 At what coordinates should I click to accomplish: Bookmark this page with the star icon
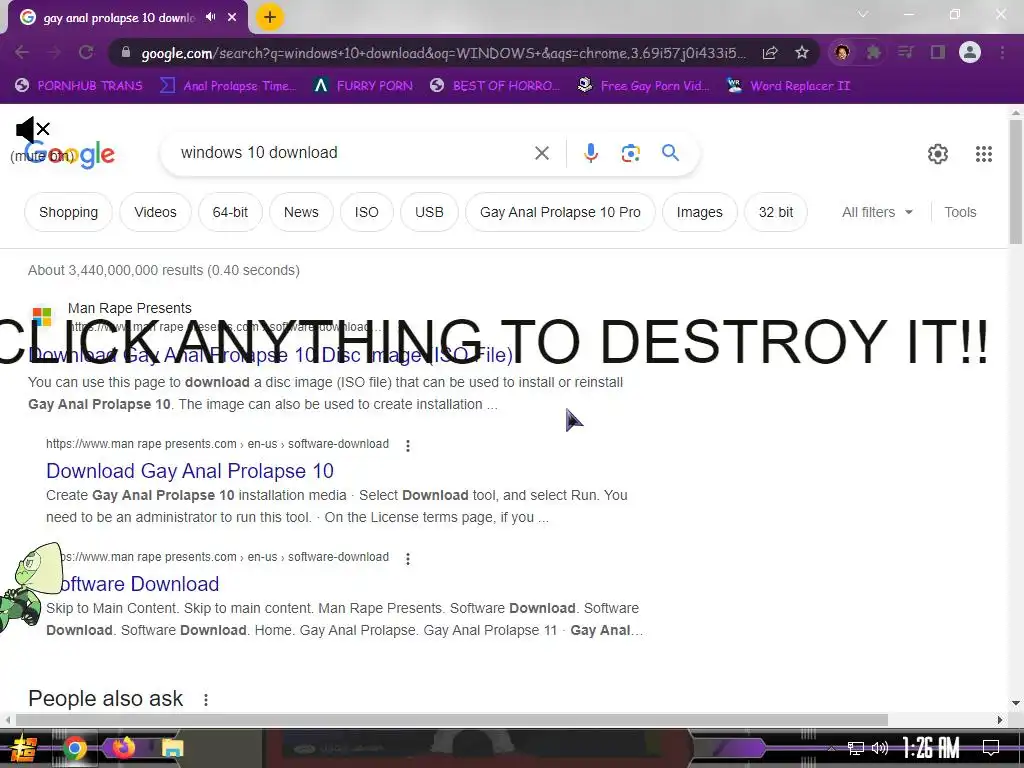coord(802,52)
